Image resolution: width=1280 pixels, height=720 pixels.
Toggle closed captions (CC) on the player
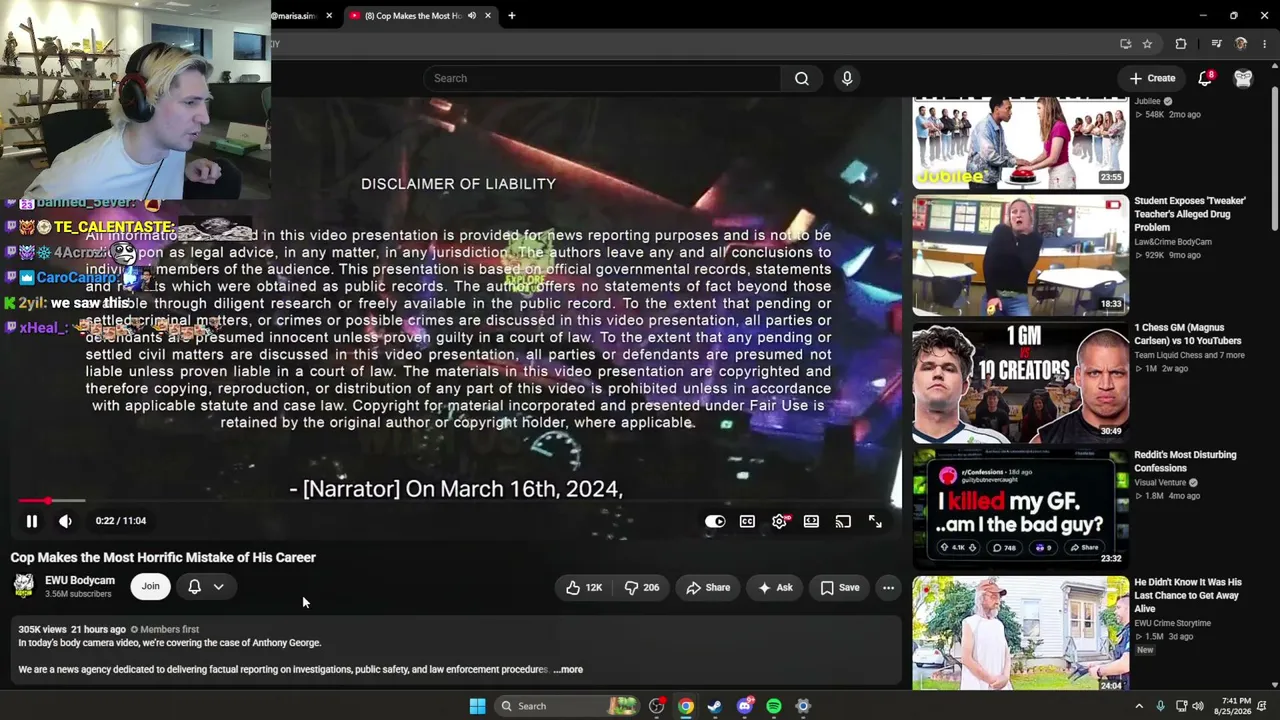747,521
